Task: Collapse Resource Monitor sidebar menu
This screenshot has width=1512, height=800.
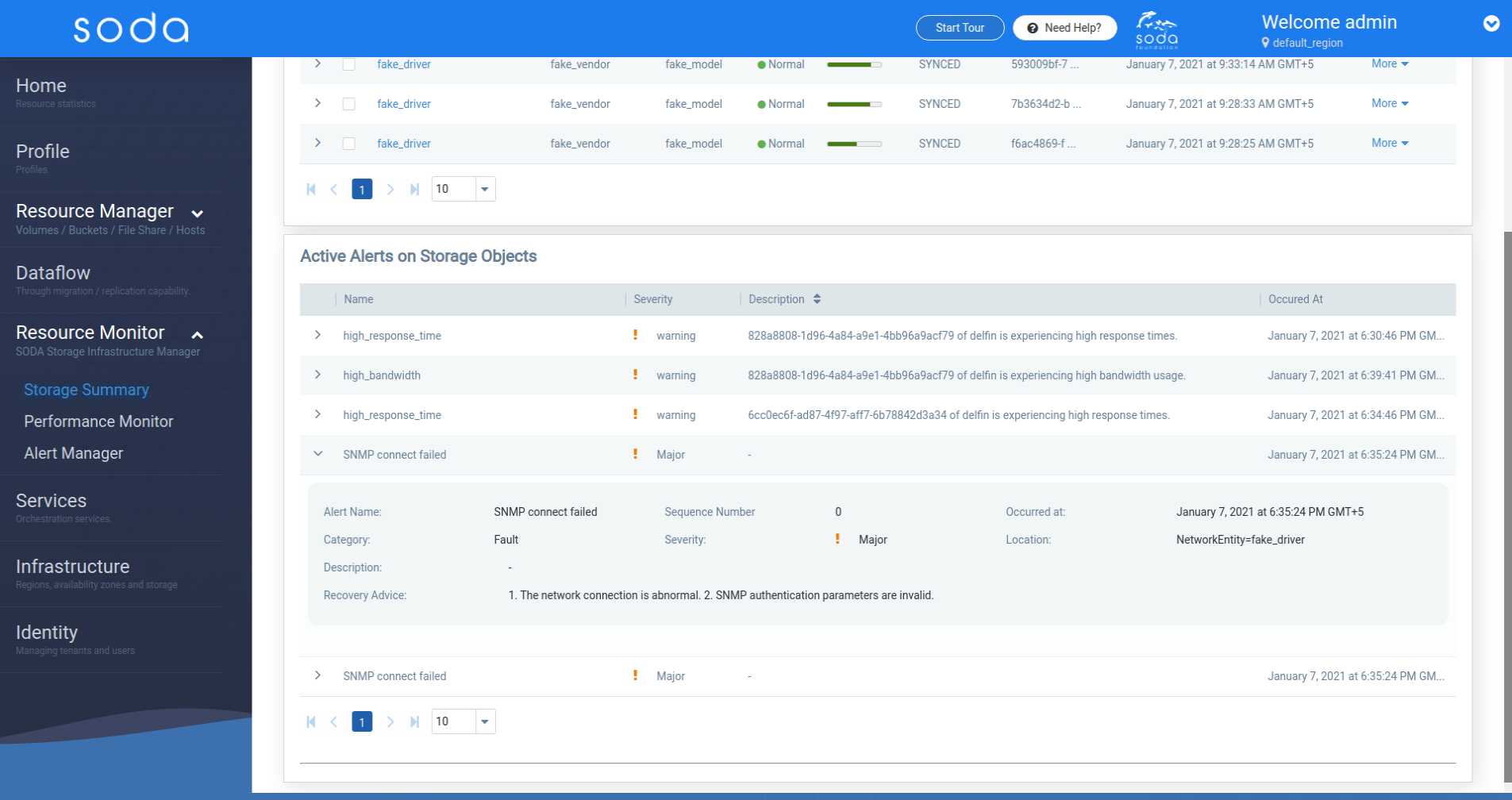Action: point(110,333)
